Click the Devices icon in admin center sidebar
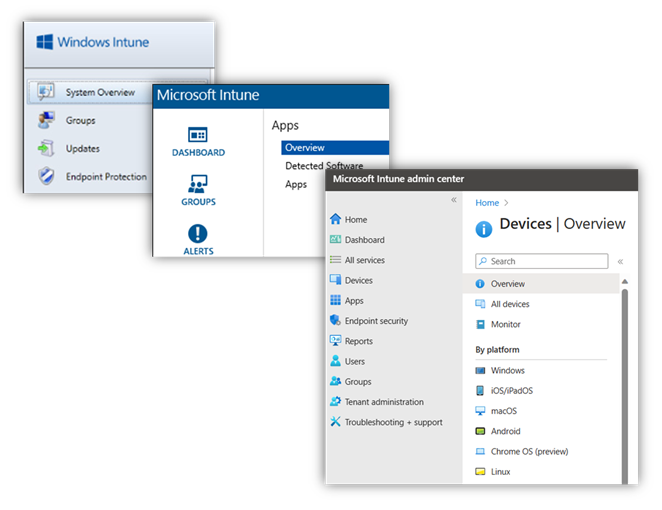 335,279
